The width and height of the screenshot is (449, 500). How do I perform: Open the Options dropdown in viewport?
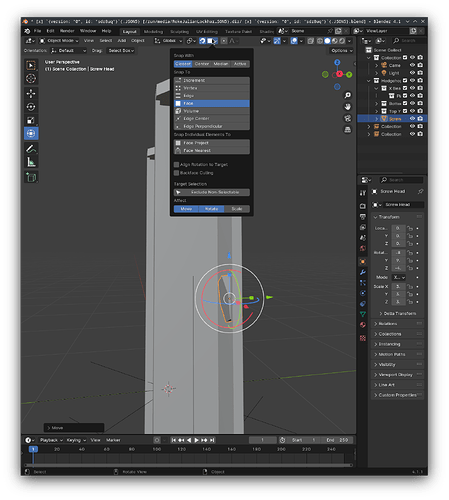[x=342, y=51]
